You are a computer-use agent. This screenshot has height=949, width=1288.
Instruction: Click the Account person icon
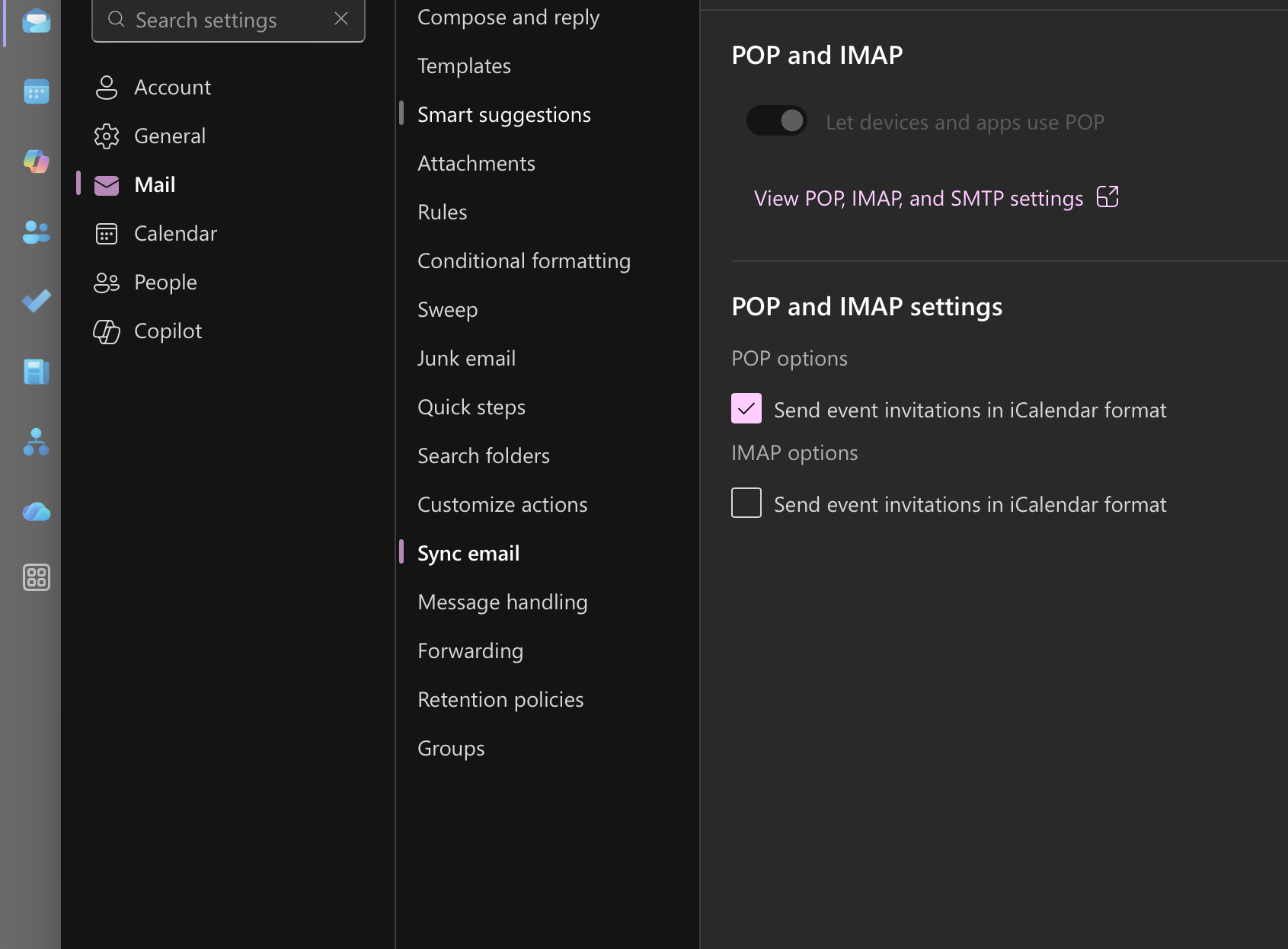click(107, 88)
